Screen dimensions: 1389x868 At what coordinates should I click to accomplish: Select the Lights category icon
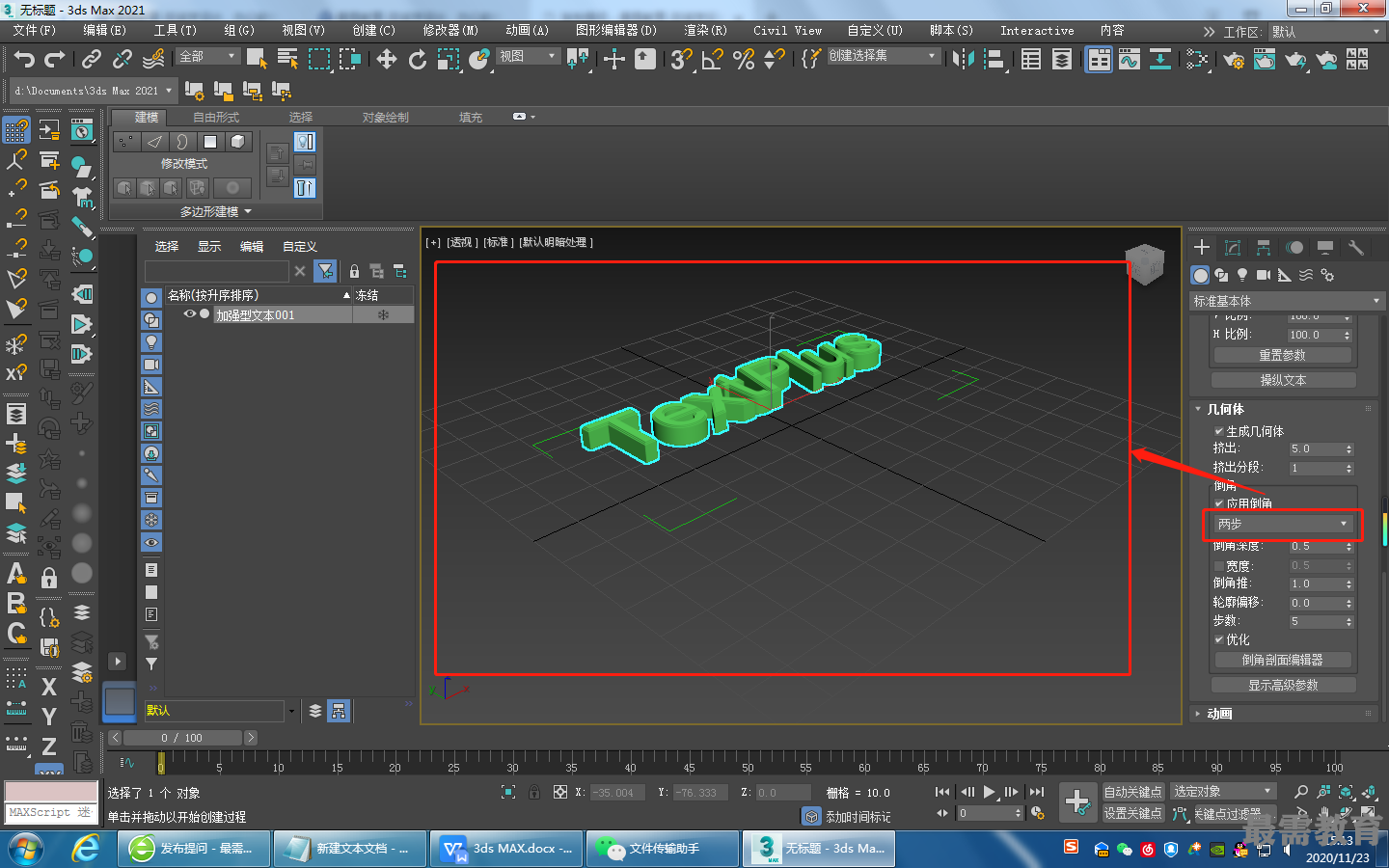click(1242, 275)
